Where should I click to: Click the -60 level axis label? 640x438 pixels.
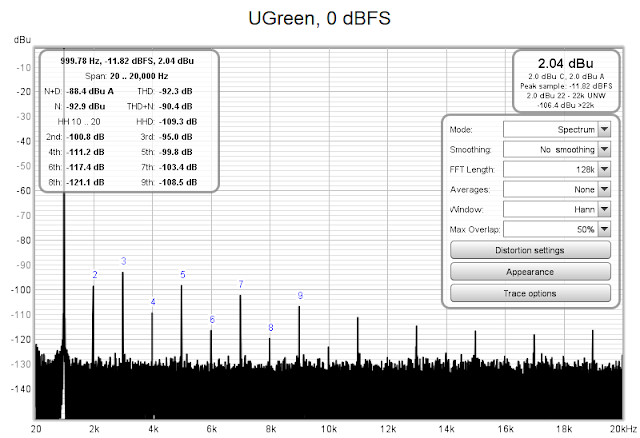click(23, 191)
